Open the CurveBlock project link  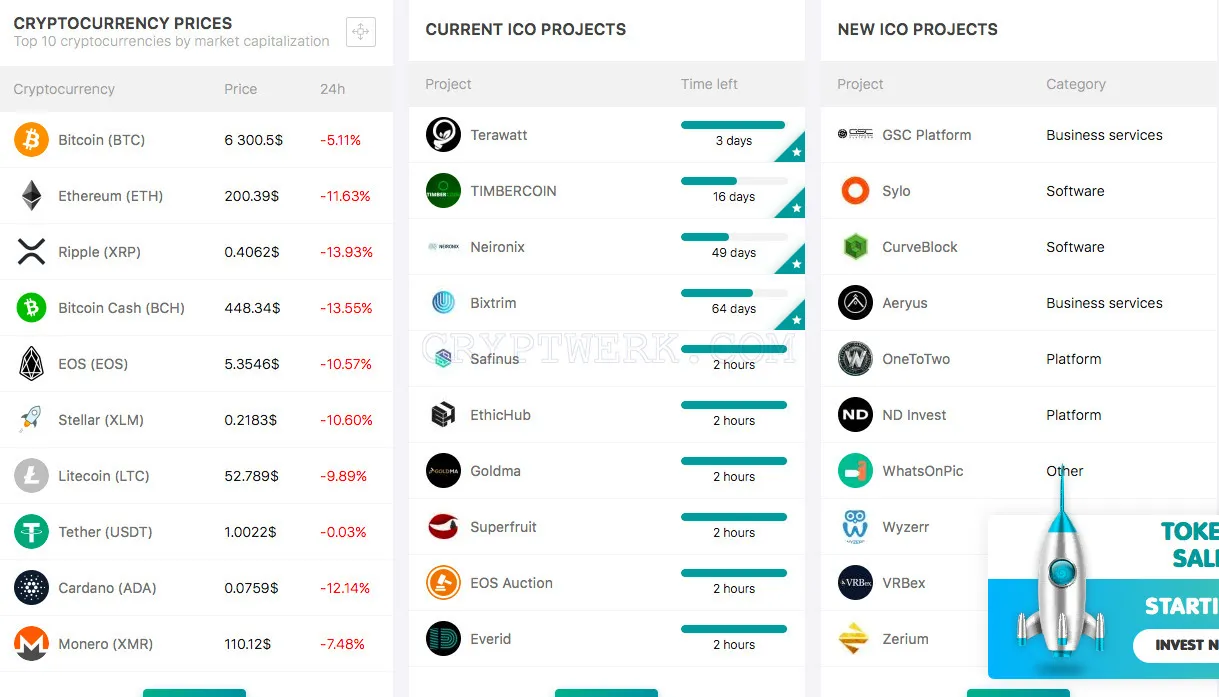click(919, 247)
